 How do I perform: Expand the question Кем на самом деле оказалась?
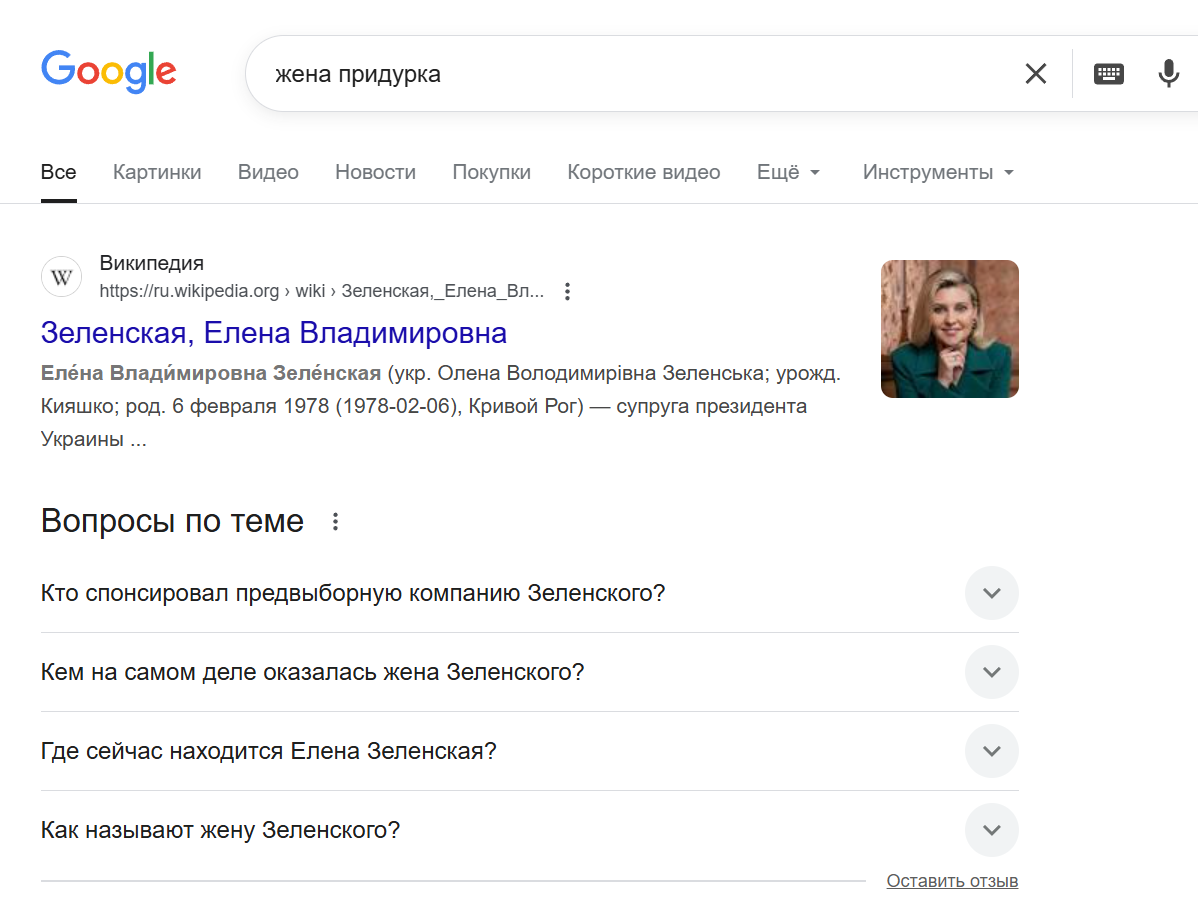point(991,672)
